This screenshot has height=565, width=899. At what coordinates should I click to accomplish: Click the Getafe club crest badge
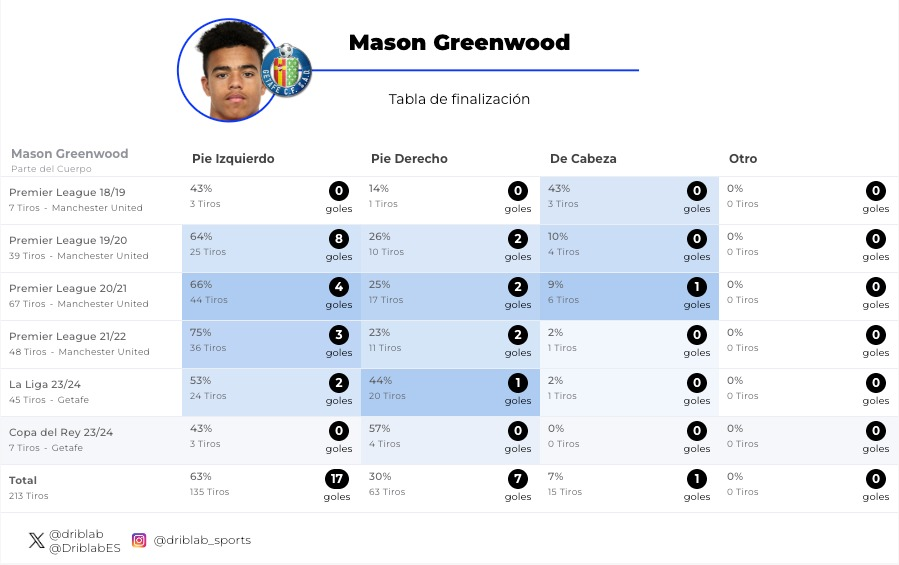pyautogui.click(x=286, y=70)
